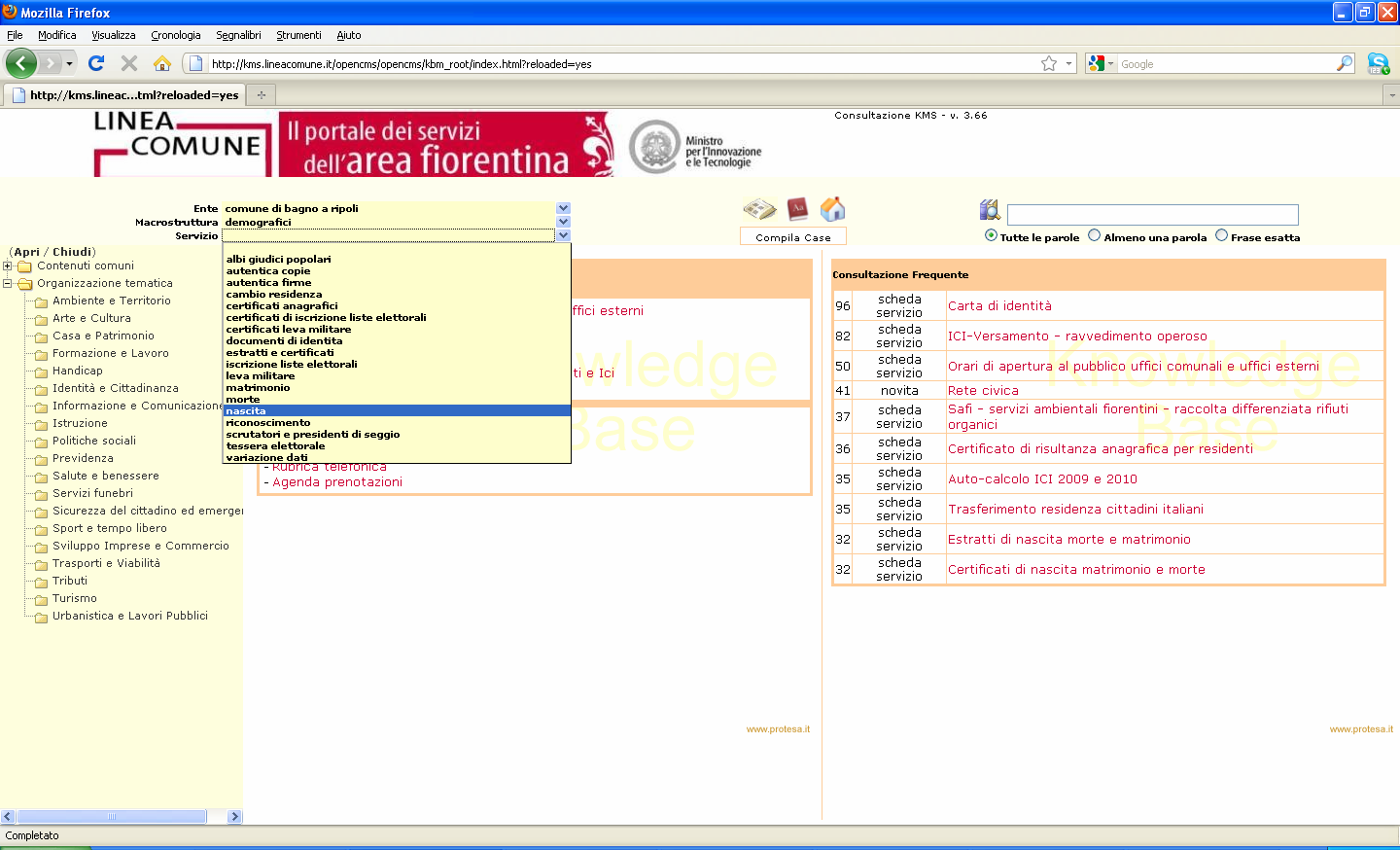This screenshot has height=850, width=1400.
Task: Select the kms.lineac...reloaded=yes browser tab
Action: (123, 95)
